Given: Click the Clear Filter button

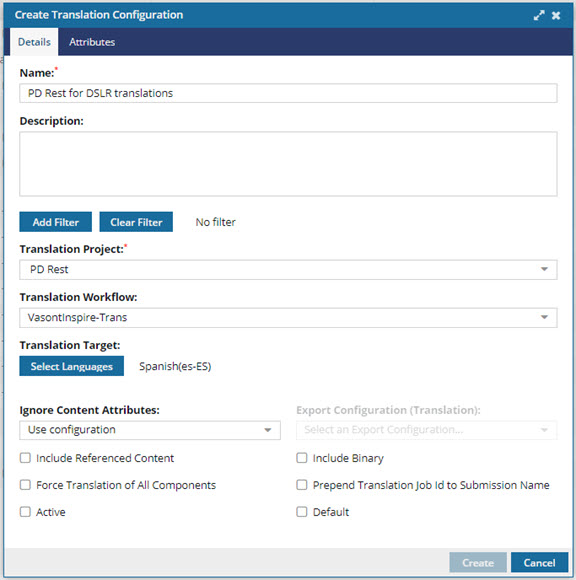Looking at the screenshot, I should point(136,222).
